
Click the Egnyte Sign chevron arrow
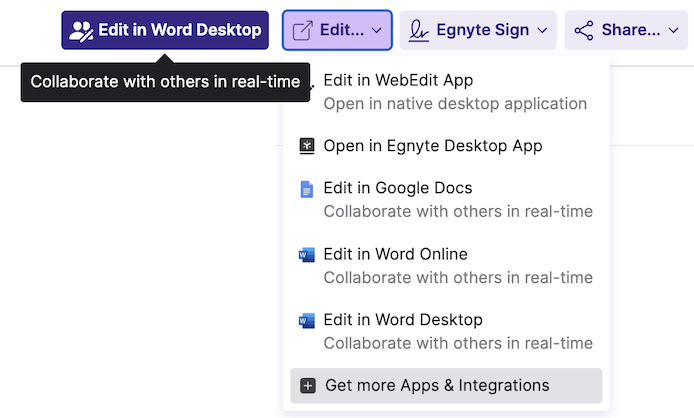pos(542,31)
